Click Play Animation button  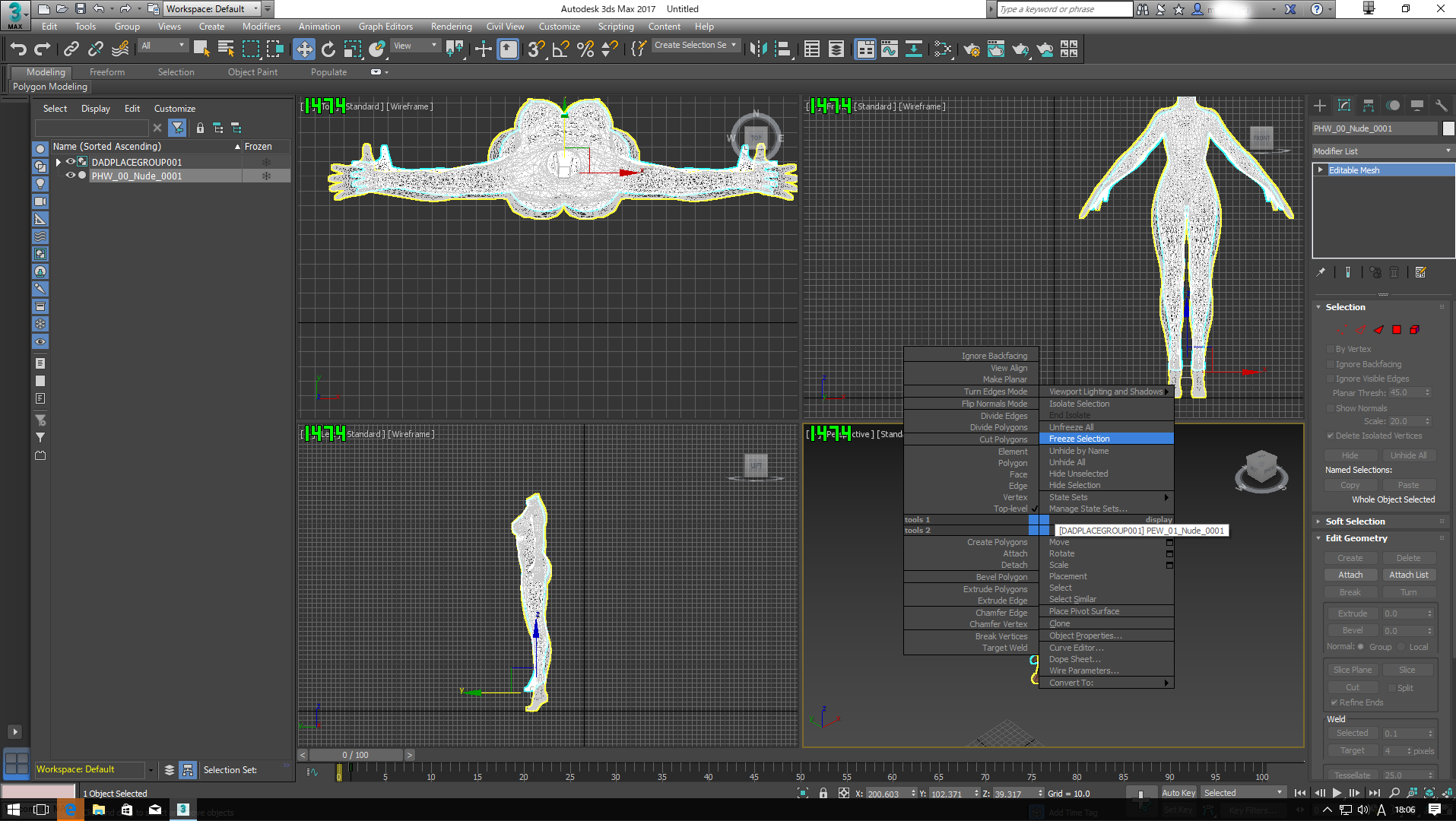pyautogui.click(x=1337, y=793)
